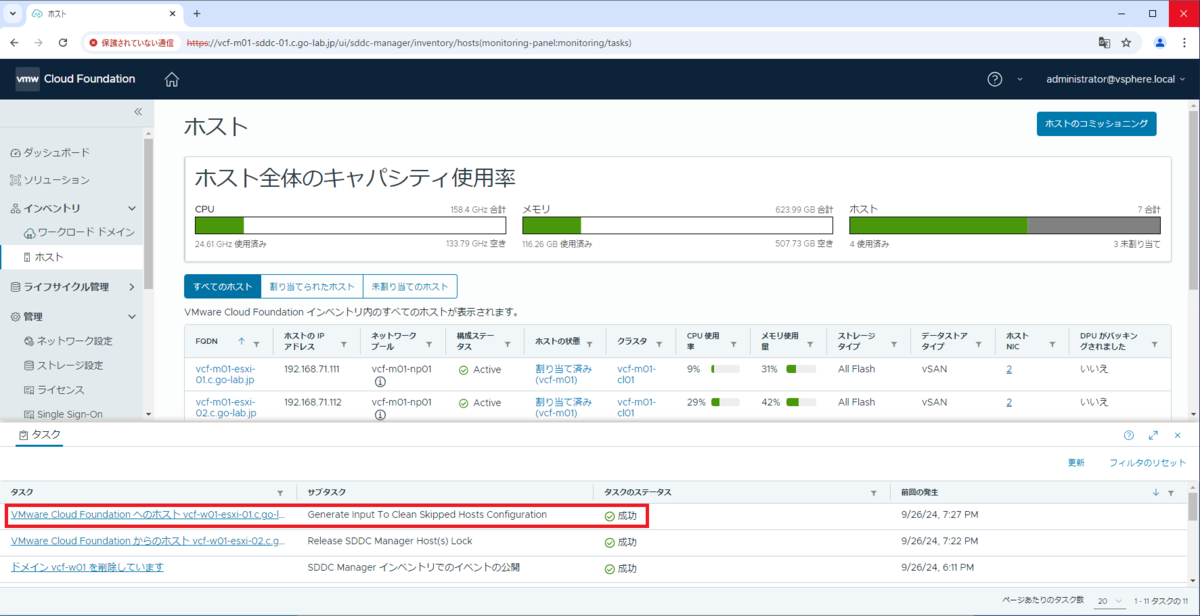Filter the ホストの IP アドレス column
This screenshot has height=616, width=1200.
click(x=344, y=343)
